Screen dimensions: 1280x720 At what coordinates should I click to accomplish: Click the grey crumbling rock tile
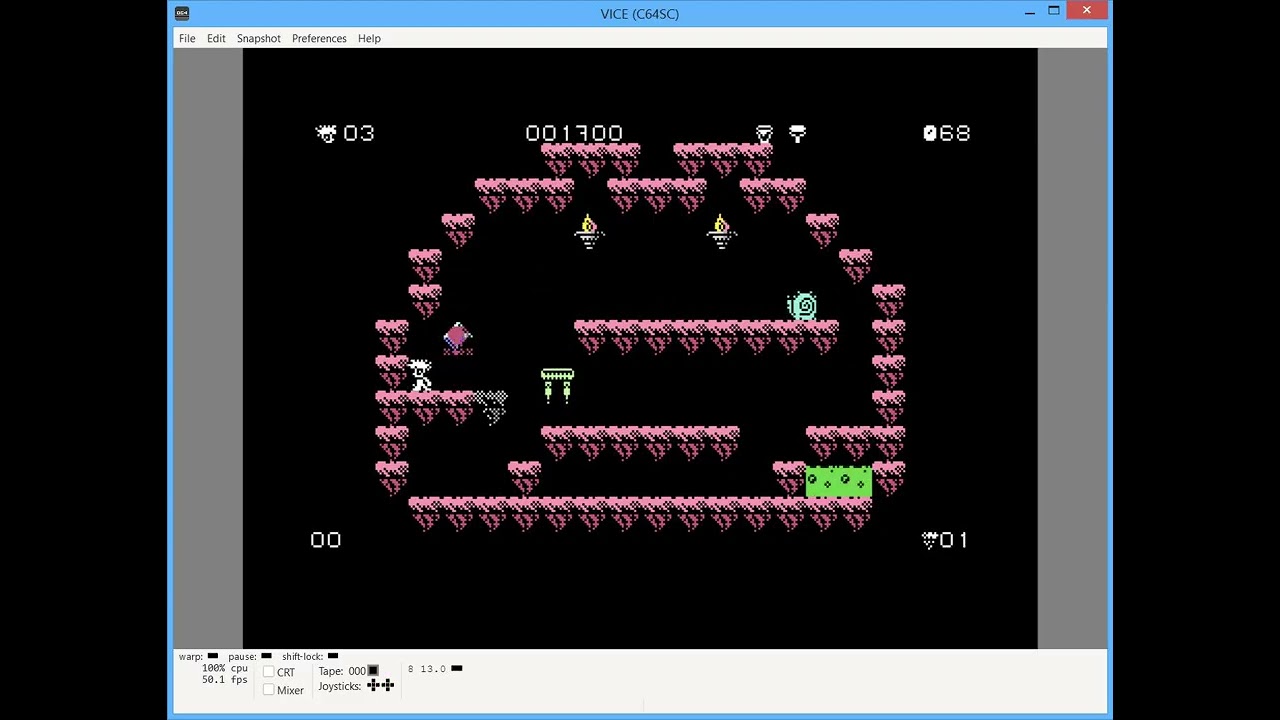coord(490,407)
